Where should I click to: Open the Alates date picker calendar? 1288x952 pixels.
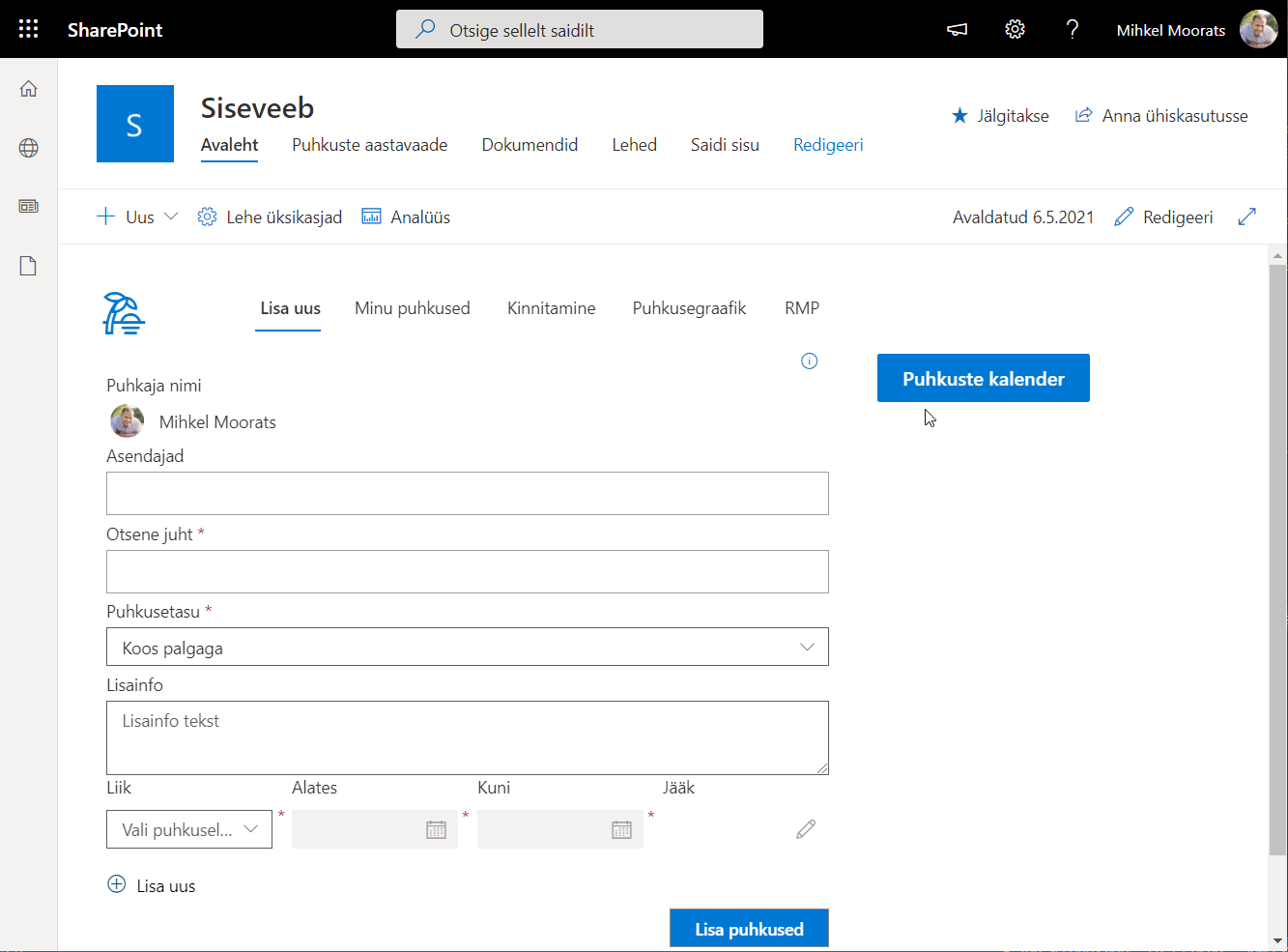(x=436, y=830)
